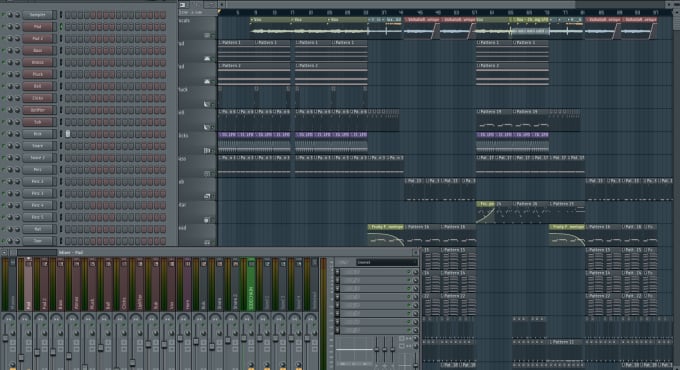Image resolution: width=680 pixels, height=370 pixels.
Task: Open the second mixer FX slot arrow menu
Action: [338, 281]
